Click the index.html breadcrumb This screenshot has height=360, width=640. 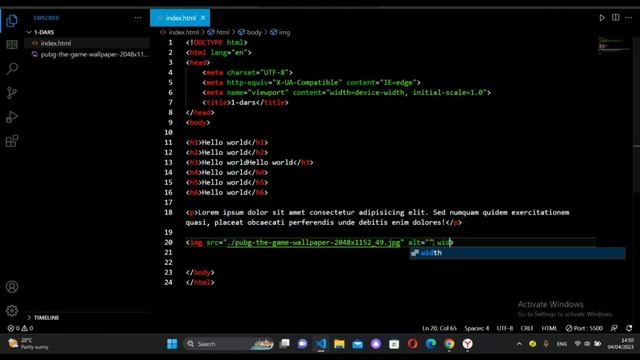180,32
